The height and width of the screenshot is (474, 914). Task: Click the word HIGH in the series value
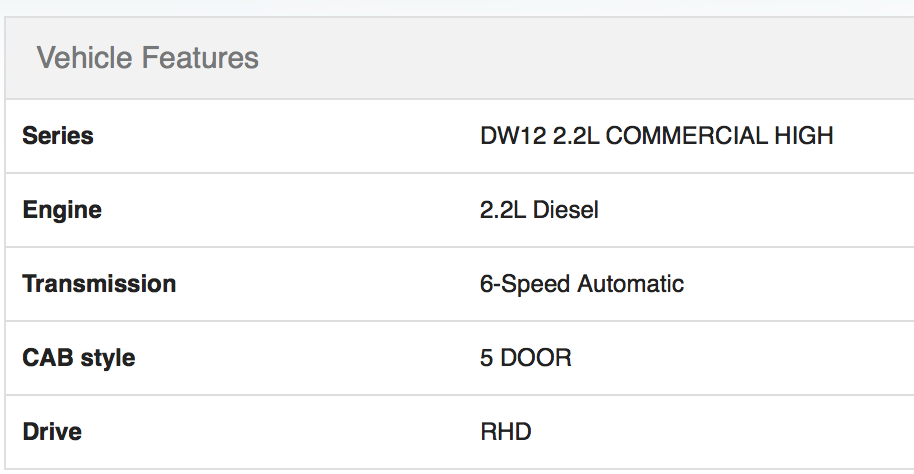[804, 136]
